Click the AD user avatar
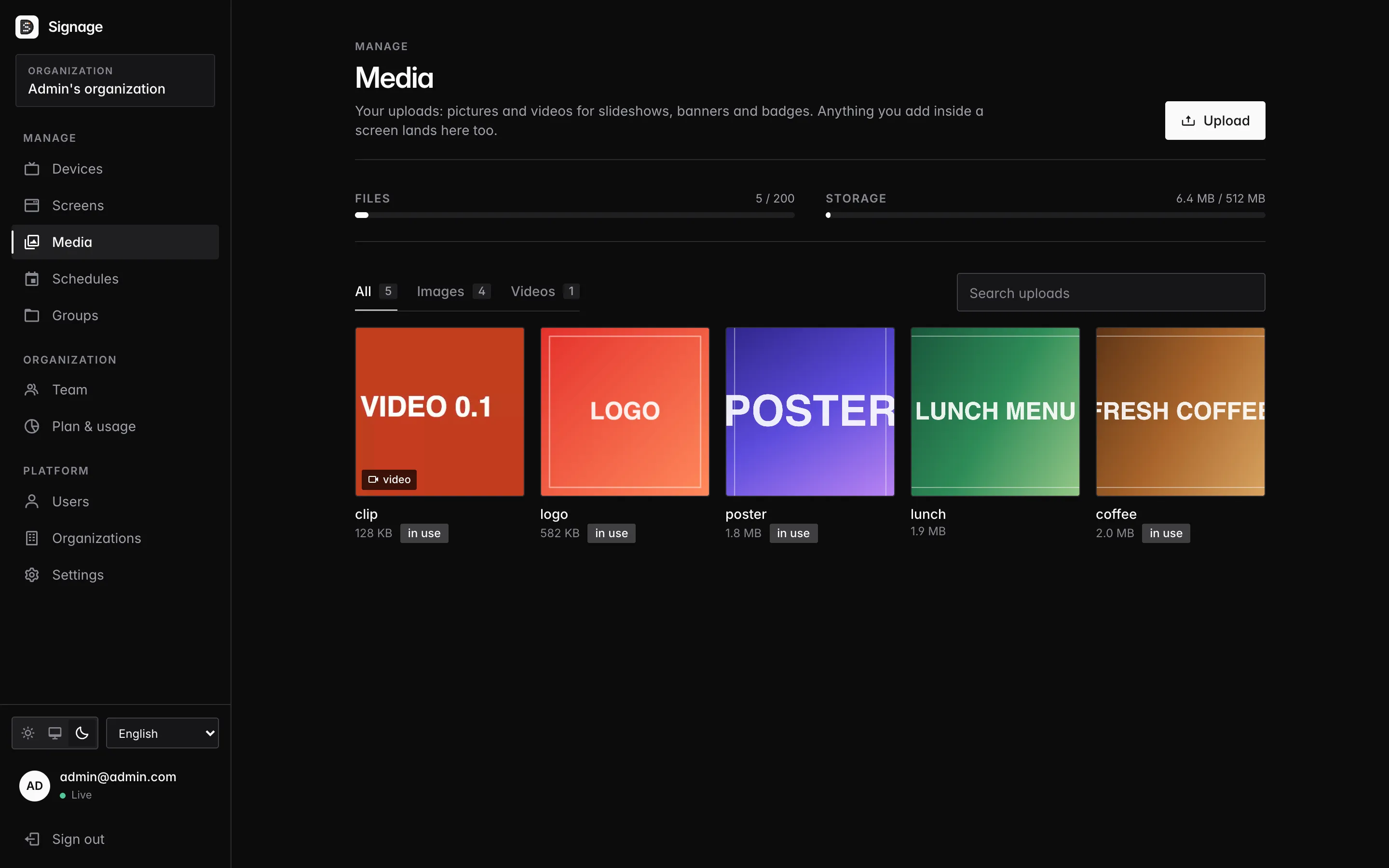The height and width of the screenshot is (868, 1389). pyautogui.click(x=34, y=786)
